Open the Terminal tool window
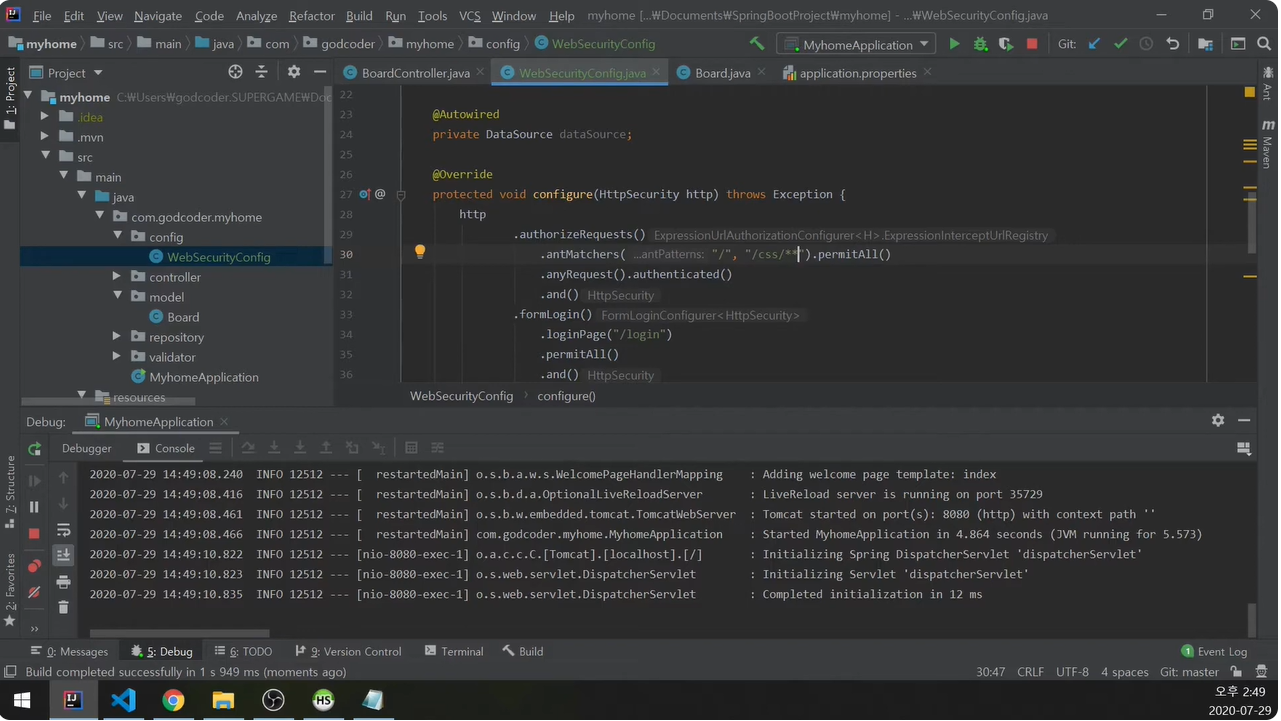 (x=454, y=651)
